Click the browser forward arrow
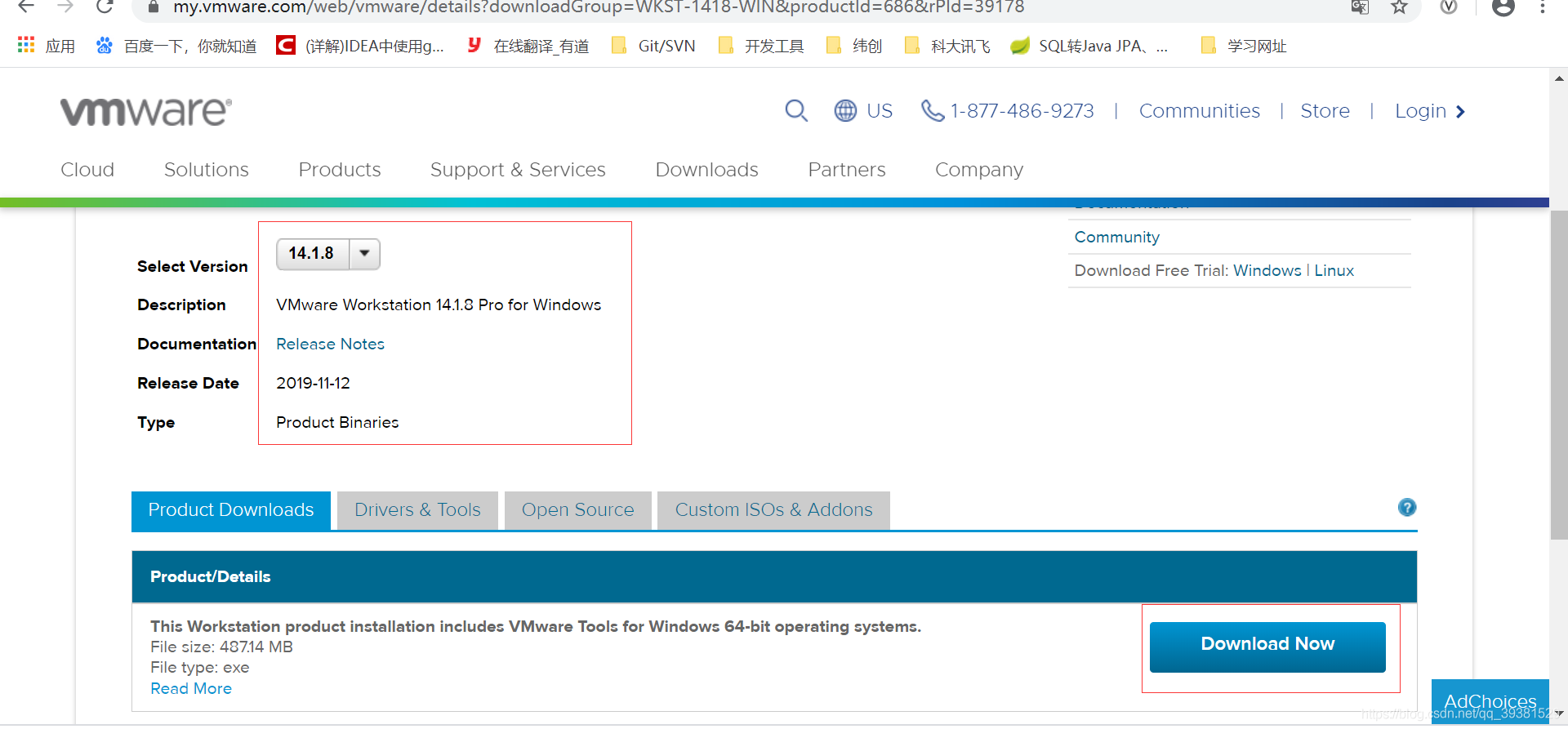1568x729 pixels. coord(65,7)
